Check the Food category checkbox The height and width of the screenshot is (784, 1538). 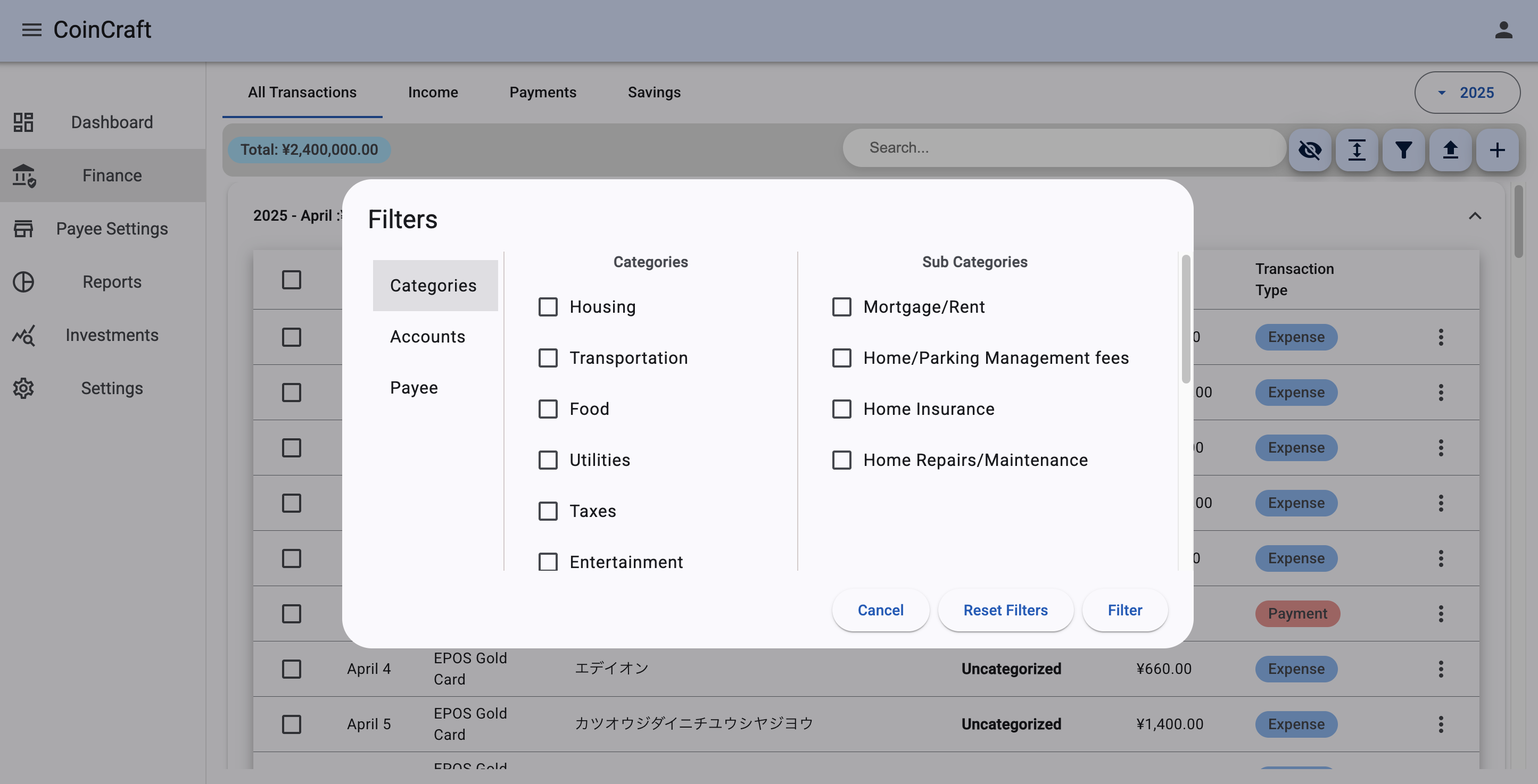(x=548, y=408)
